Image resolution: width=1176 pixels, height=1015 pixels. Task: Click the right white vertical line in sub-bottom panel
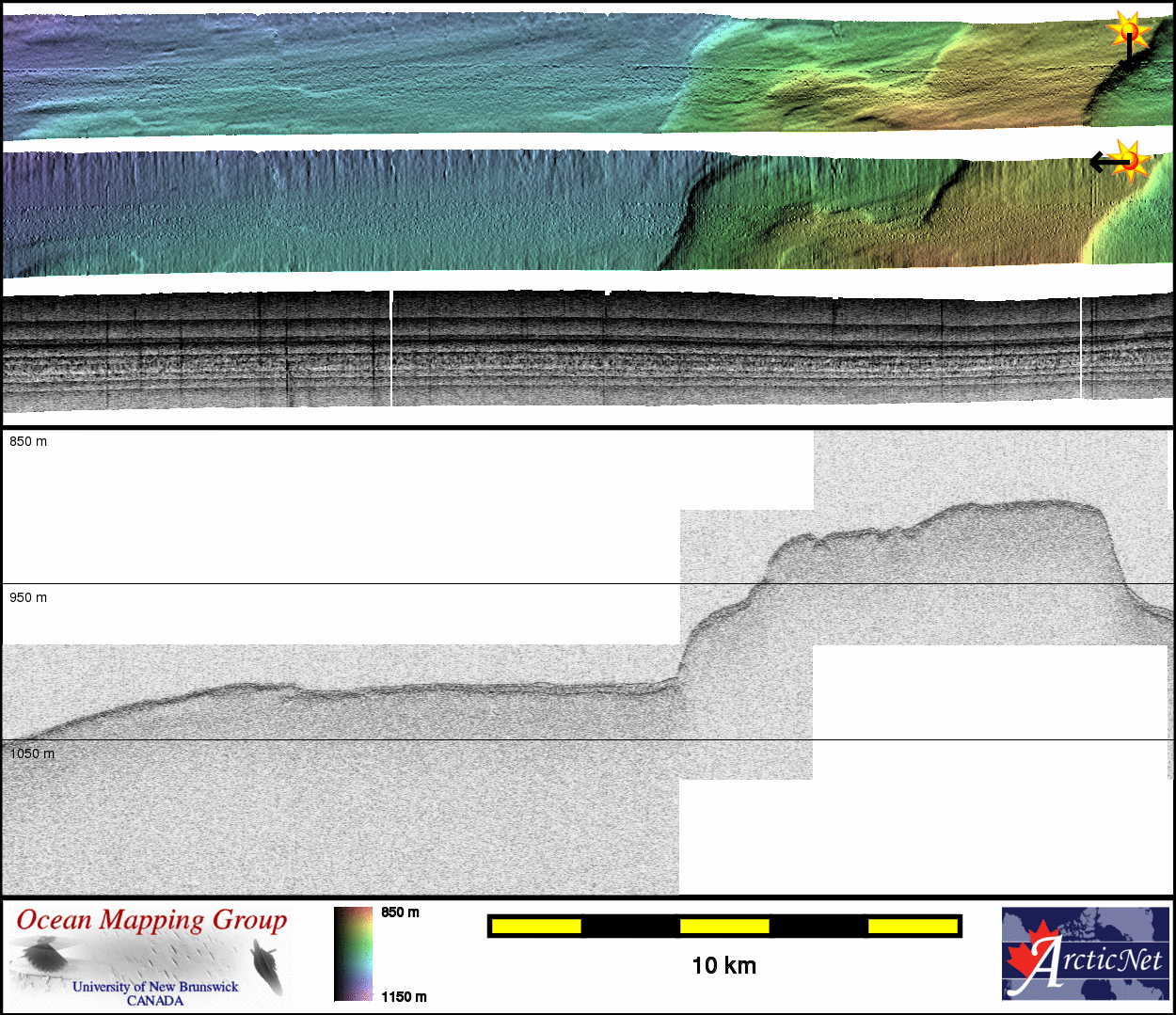pos(1081,348)
